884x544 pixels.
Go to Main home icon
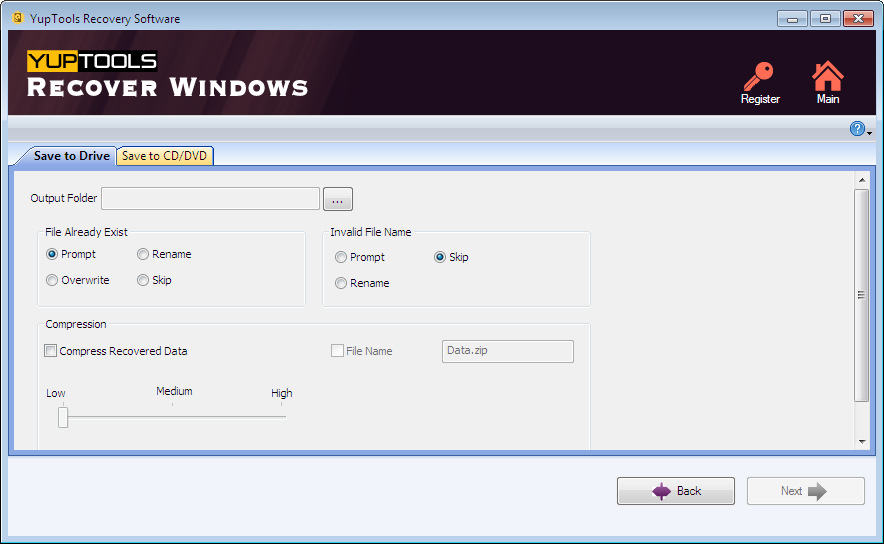click(827, 76)
